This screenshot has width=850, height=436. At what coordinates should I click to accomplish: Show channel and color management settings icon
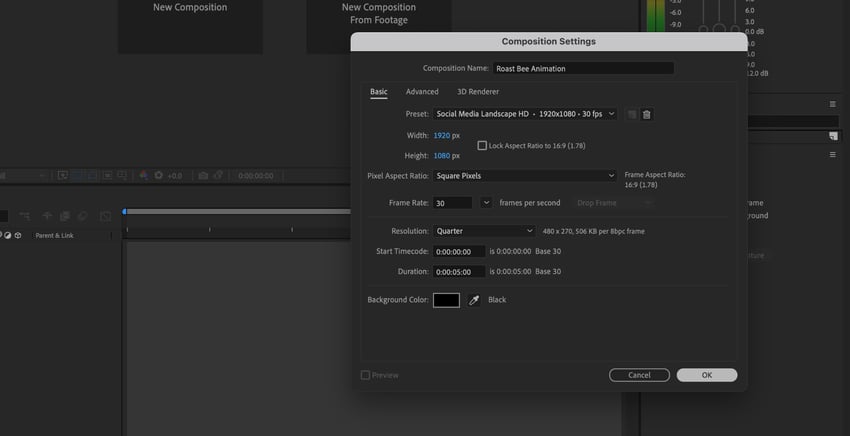[144, 175]
